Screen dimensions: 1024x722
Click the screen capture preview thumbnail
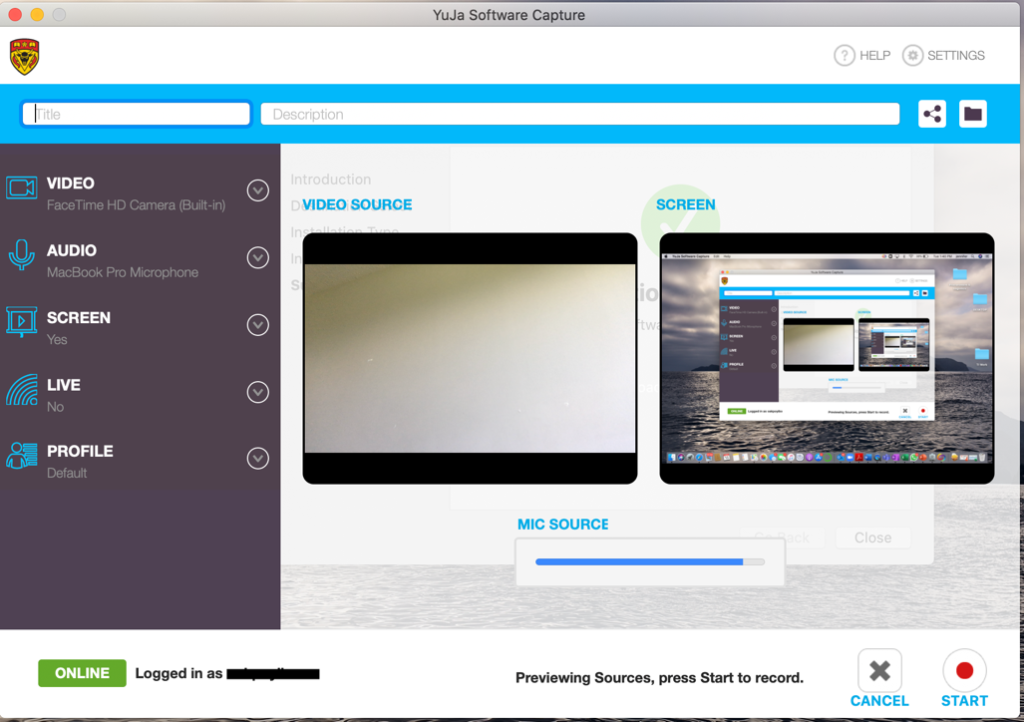click(x=827, y=358)
